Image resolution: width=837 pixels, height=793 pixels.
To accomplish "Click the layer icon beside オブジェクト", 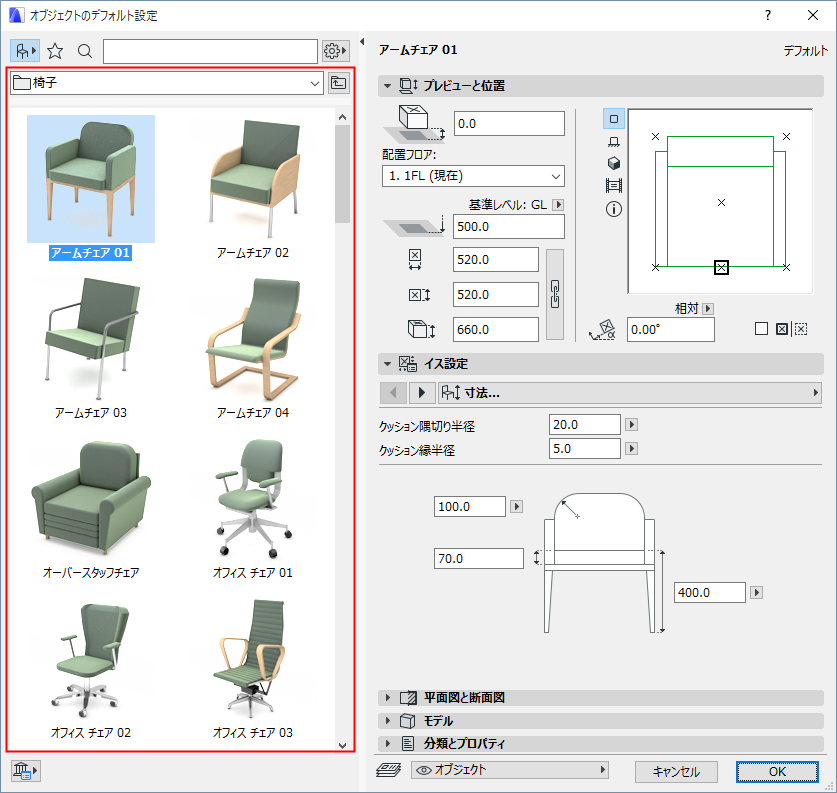I will [389, 770].
